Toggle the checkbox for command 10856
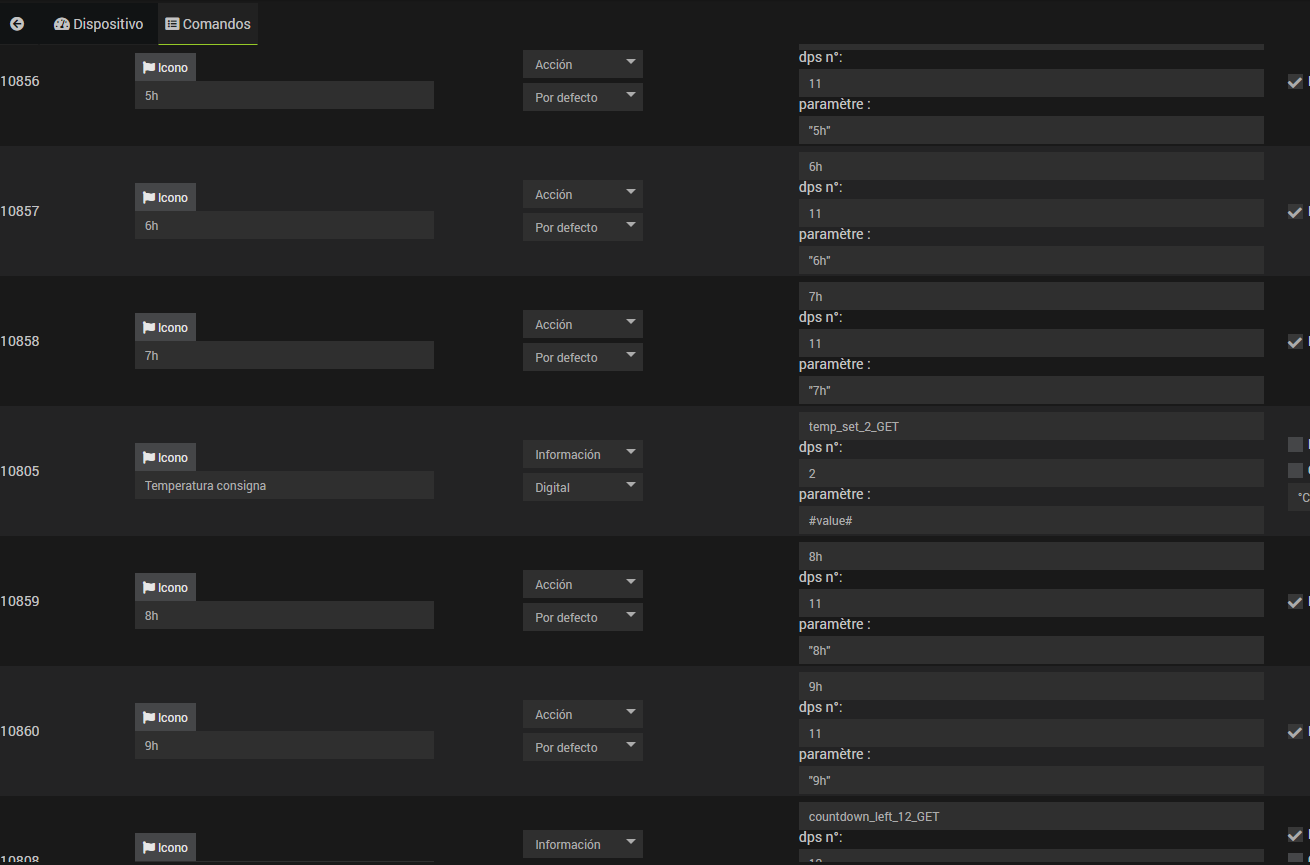The image size is (1310, 865). [x=1295, y=82]
